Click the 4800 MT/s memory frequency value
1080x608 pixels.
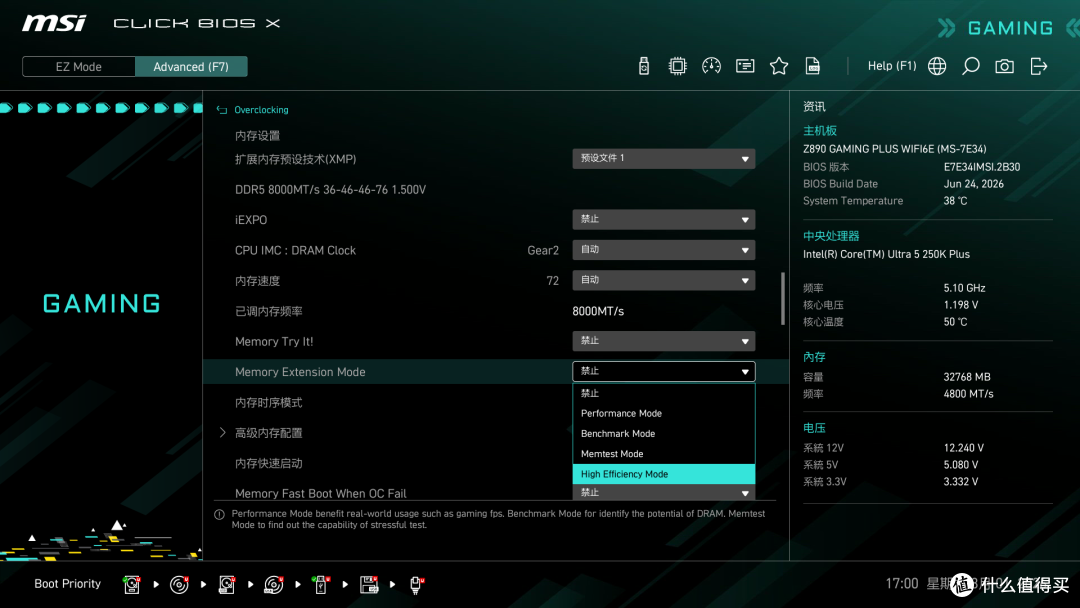tap(968, 394)
